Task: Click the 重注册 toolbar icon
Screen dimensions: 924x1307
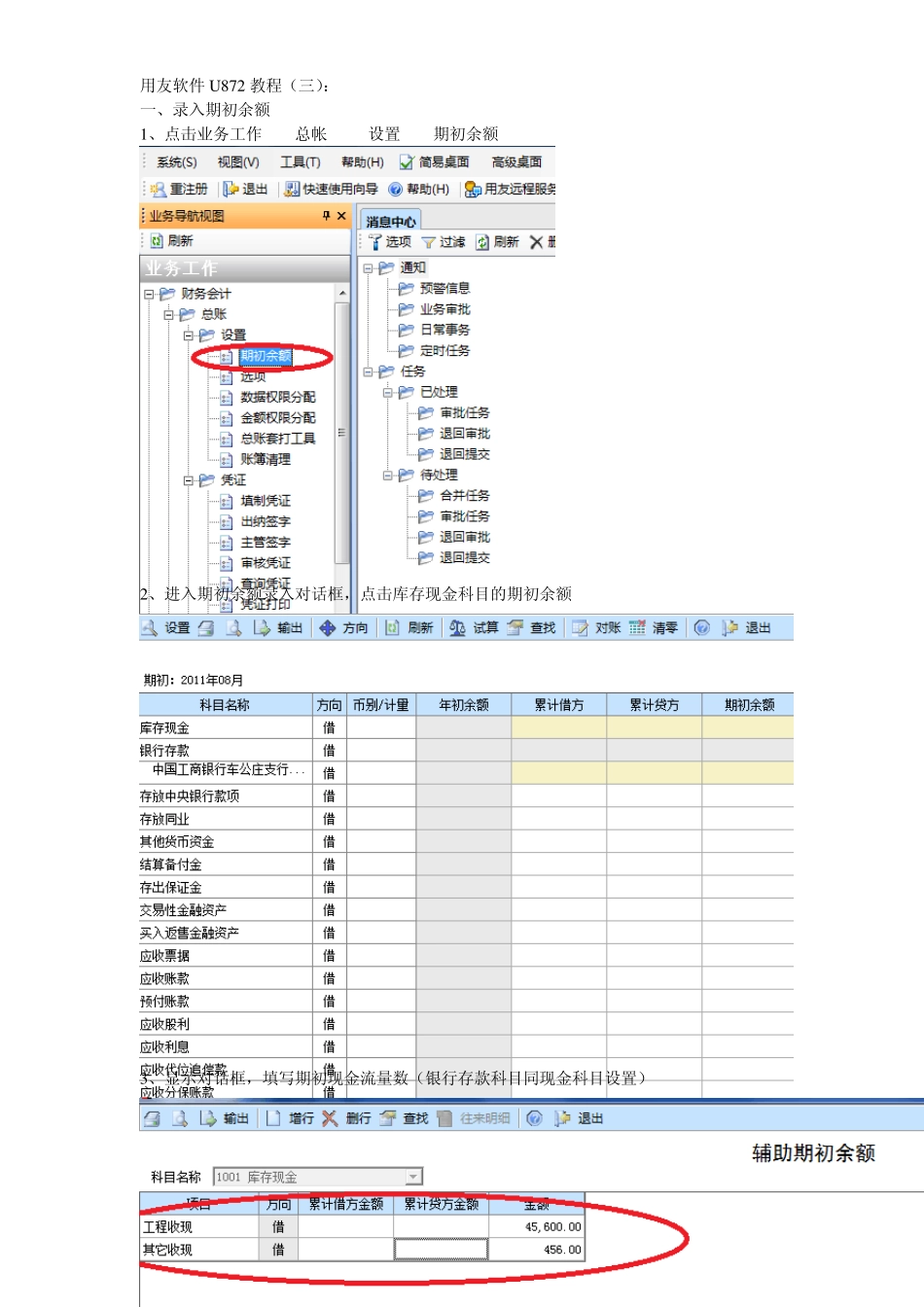Action: (179, 189)
